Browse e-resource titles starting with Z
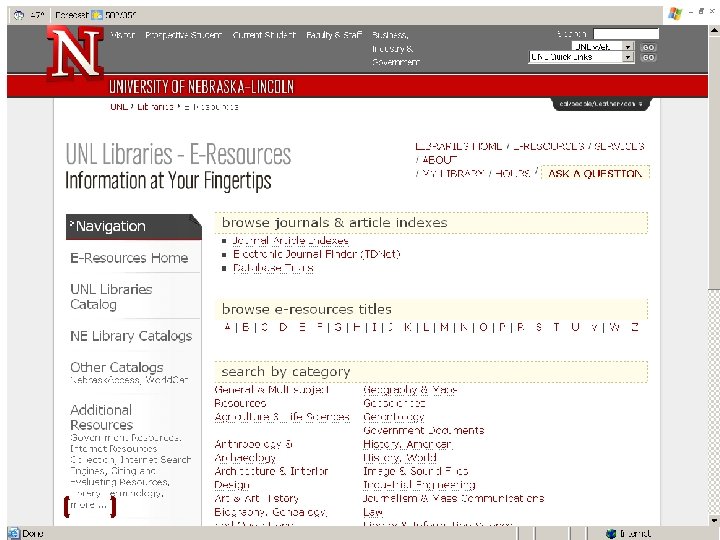The height and width of the screenshot is (540, 720). (635, 327)
